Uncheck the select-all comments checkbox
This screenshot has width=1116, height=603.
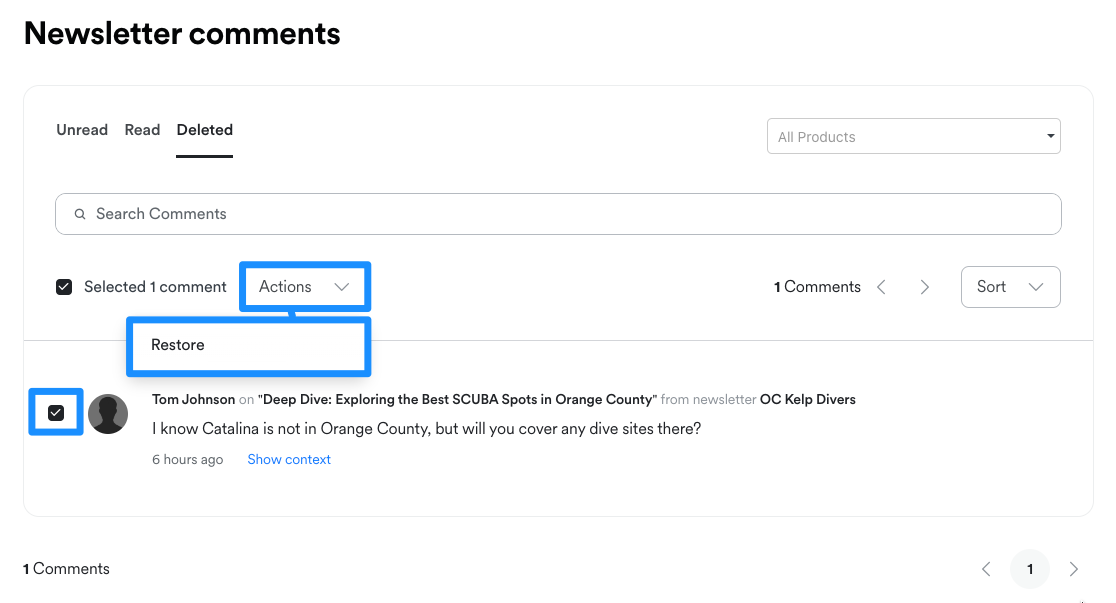point(64,287)
